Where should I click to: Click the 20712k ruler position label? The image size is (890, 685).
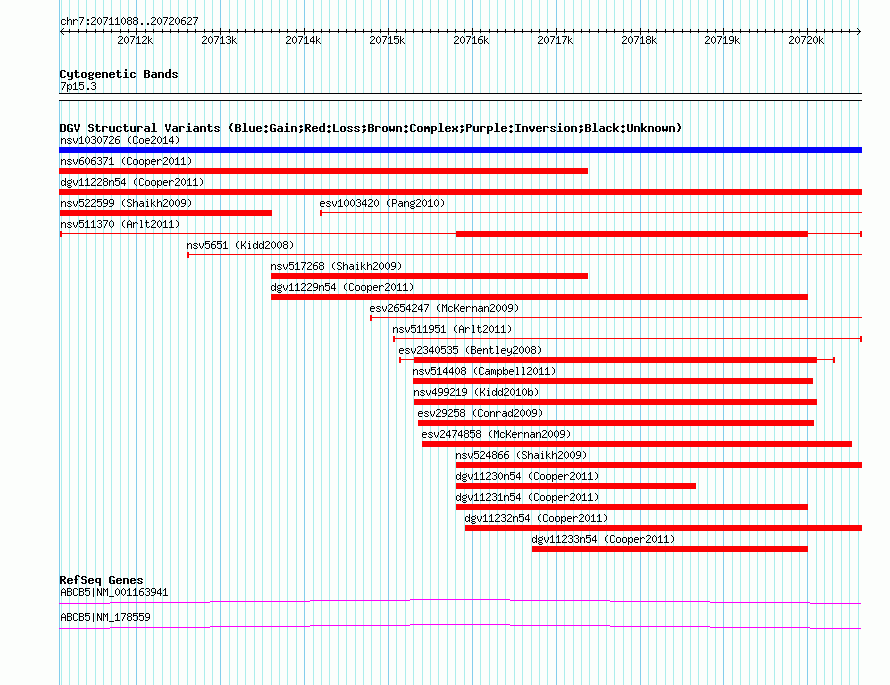[135, 40]
